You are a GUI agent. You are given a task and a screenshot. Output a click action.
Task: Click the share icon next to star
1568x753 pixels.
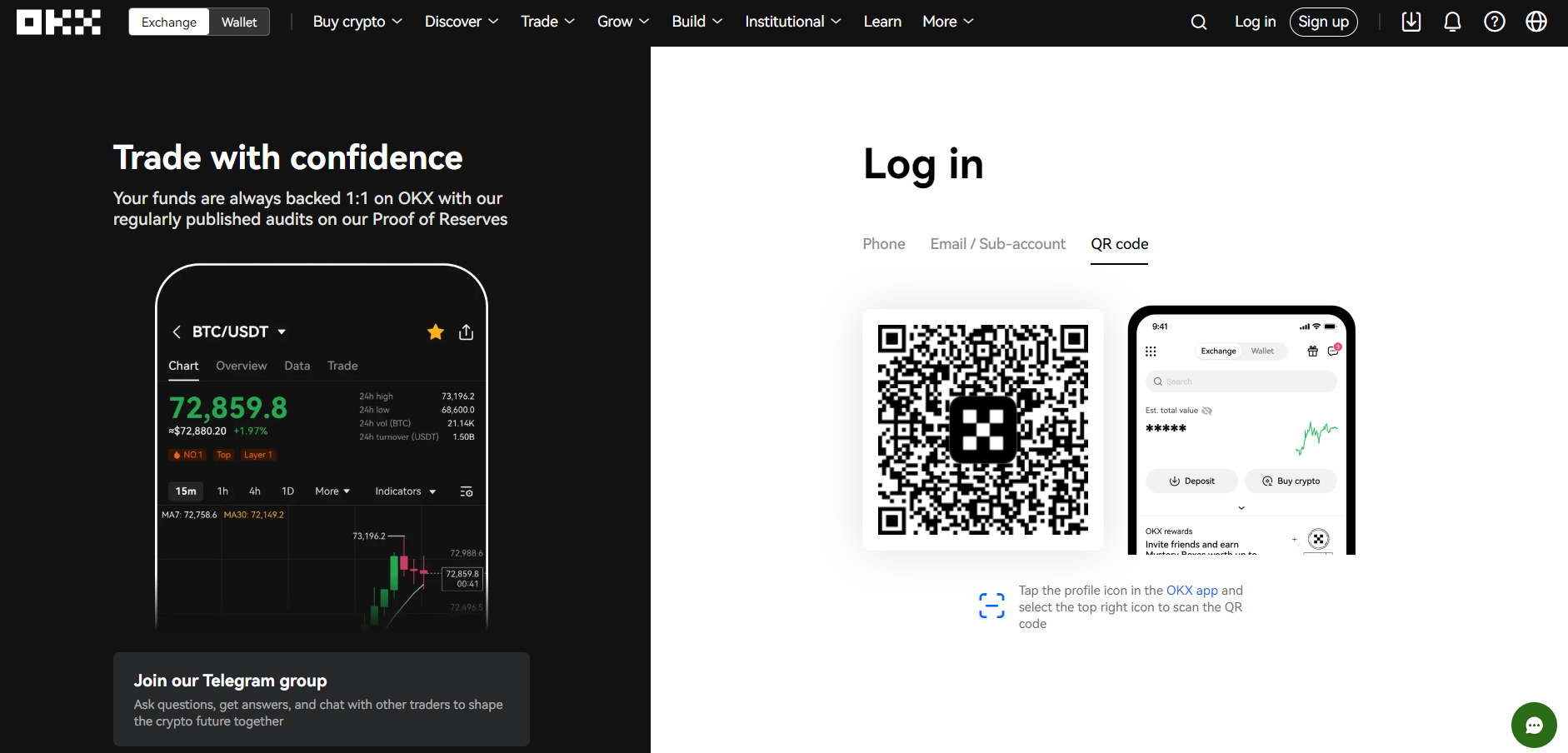[467, 332]
